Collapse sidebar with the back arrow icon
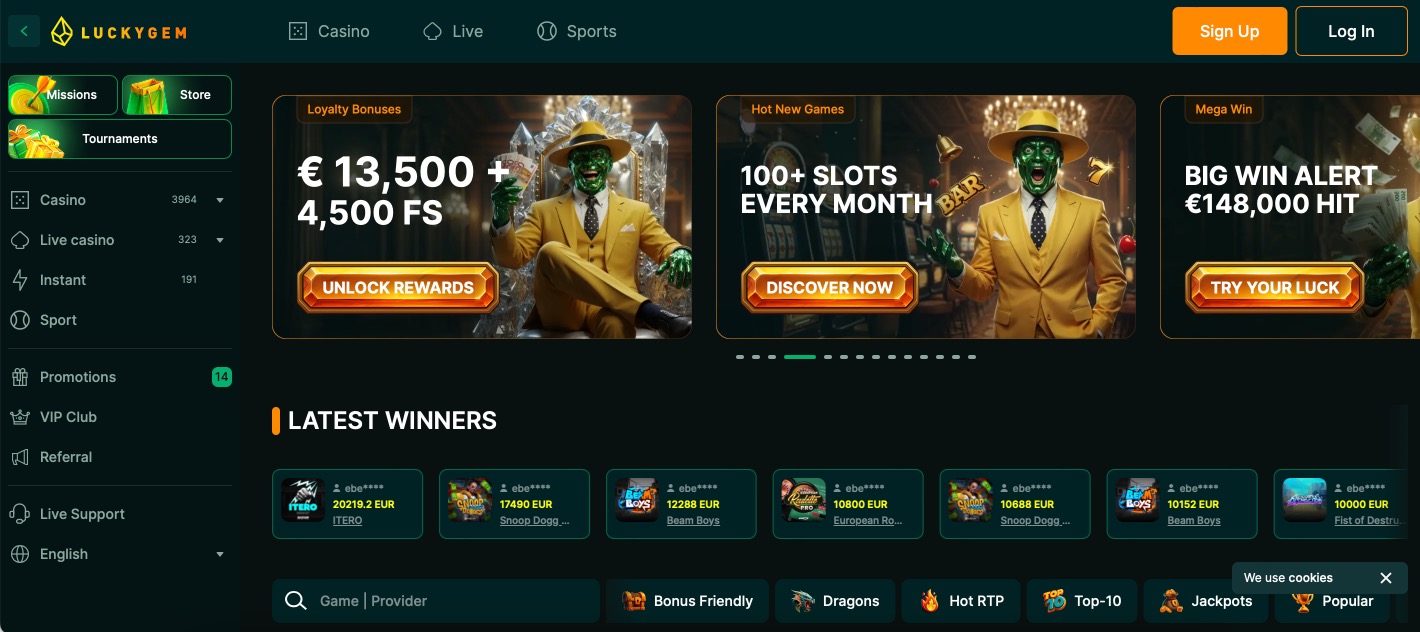 pos(24,31)
